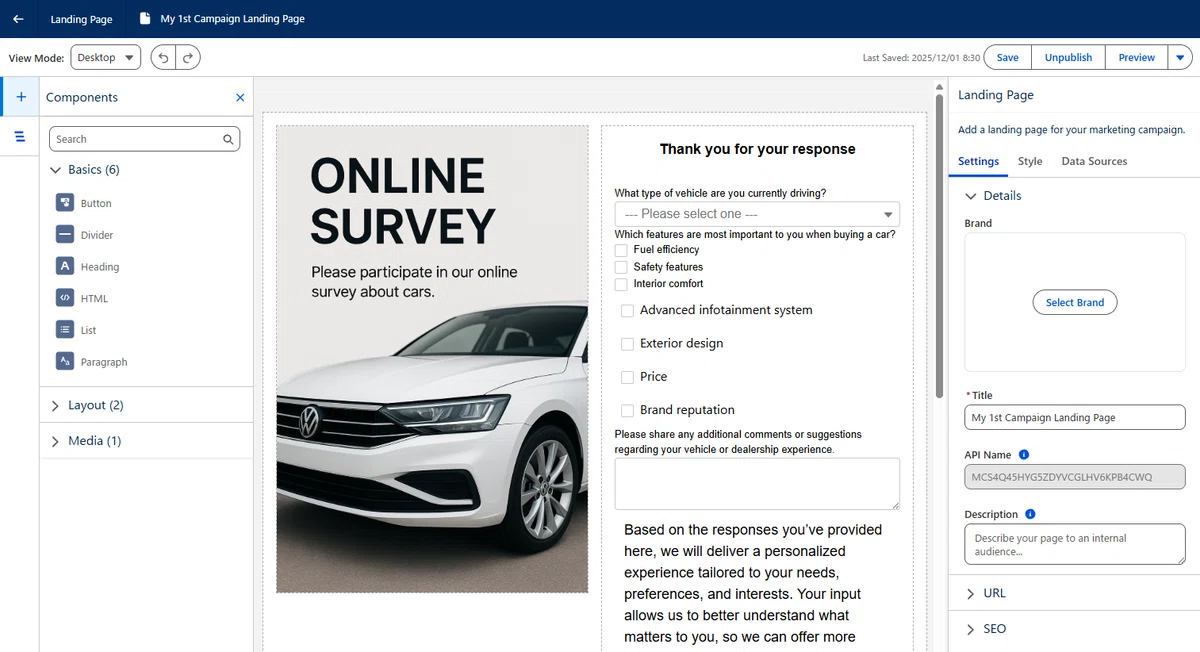Click the search magnifier icon
The width and height of the screenshot is (1200, 652).
[228, 139]
